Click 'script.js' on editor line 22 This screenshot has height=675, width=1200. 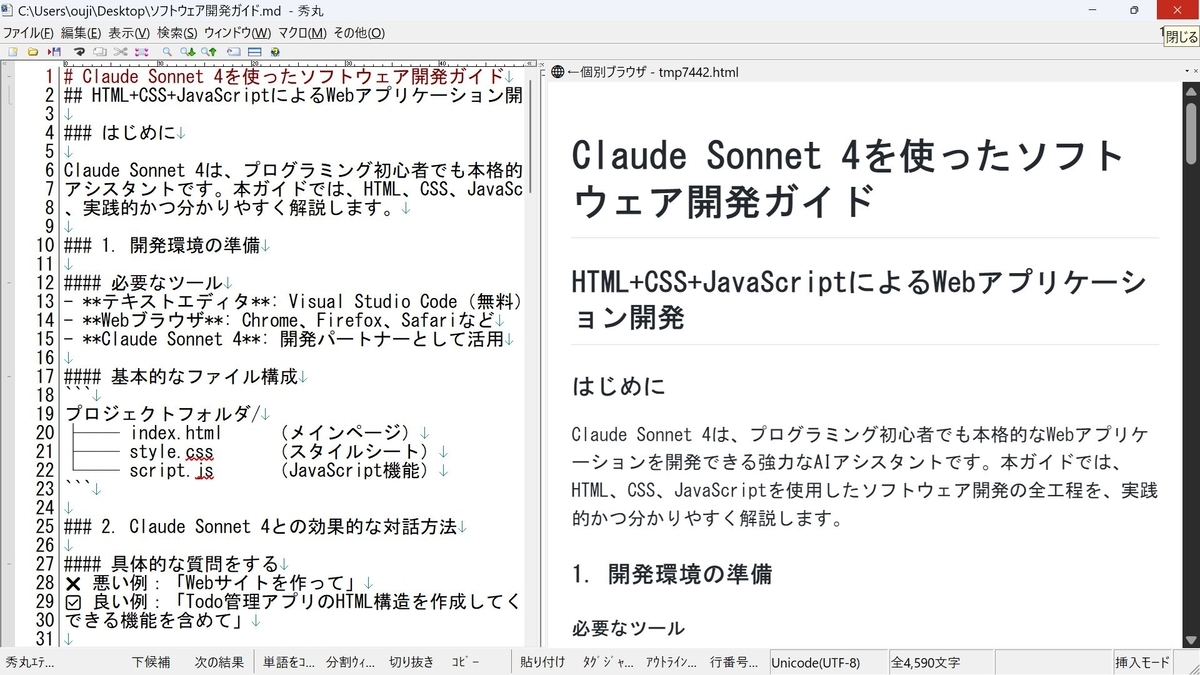pyautogui.click(x=171, y=471)
